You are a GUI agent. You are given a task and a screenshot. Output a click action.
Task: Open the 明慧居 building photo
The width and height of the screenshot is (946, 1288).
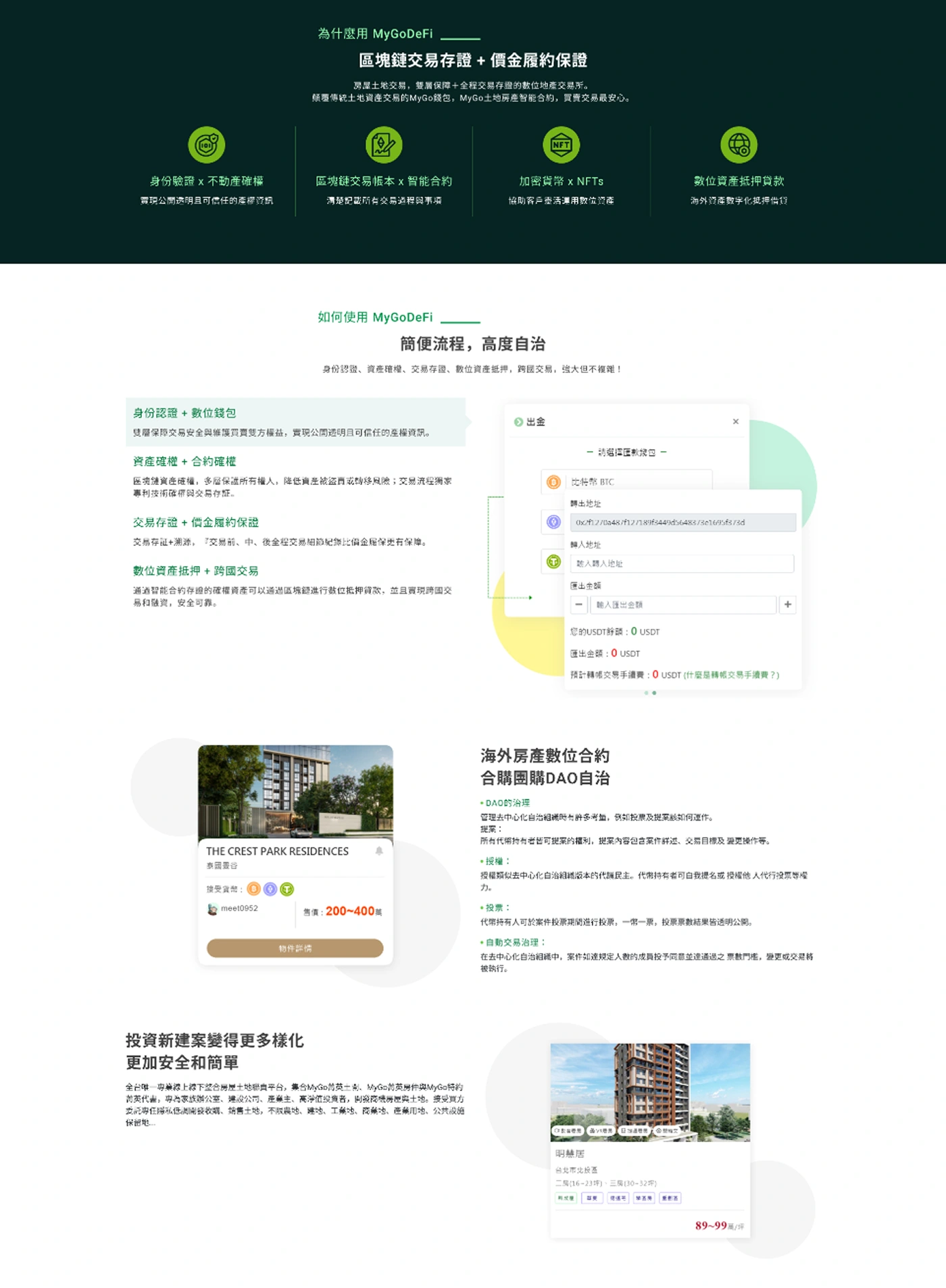(650, 1092)
